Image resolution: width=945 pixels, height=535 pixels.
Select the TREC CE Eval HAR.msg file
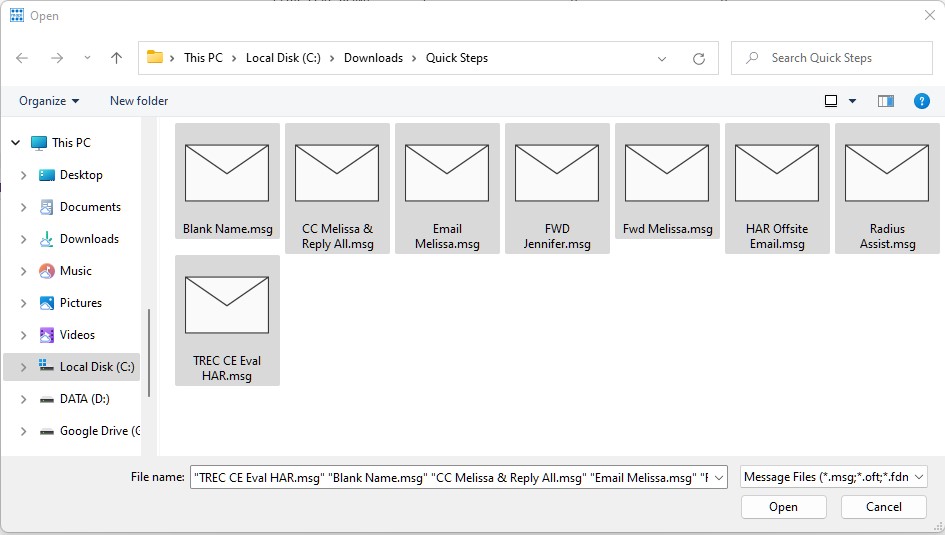tap(227, 321)
